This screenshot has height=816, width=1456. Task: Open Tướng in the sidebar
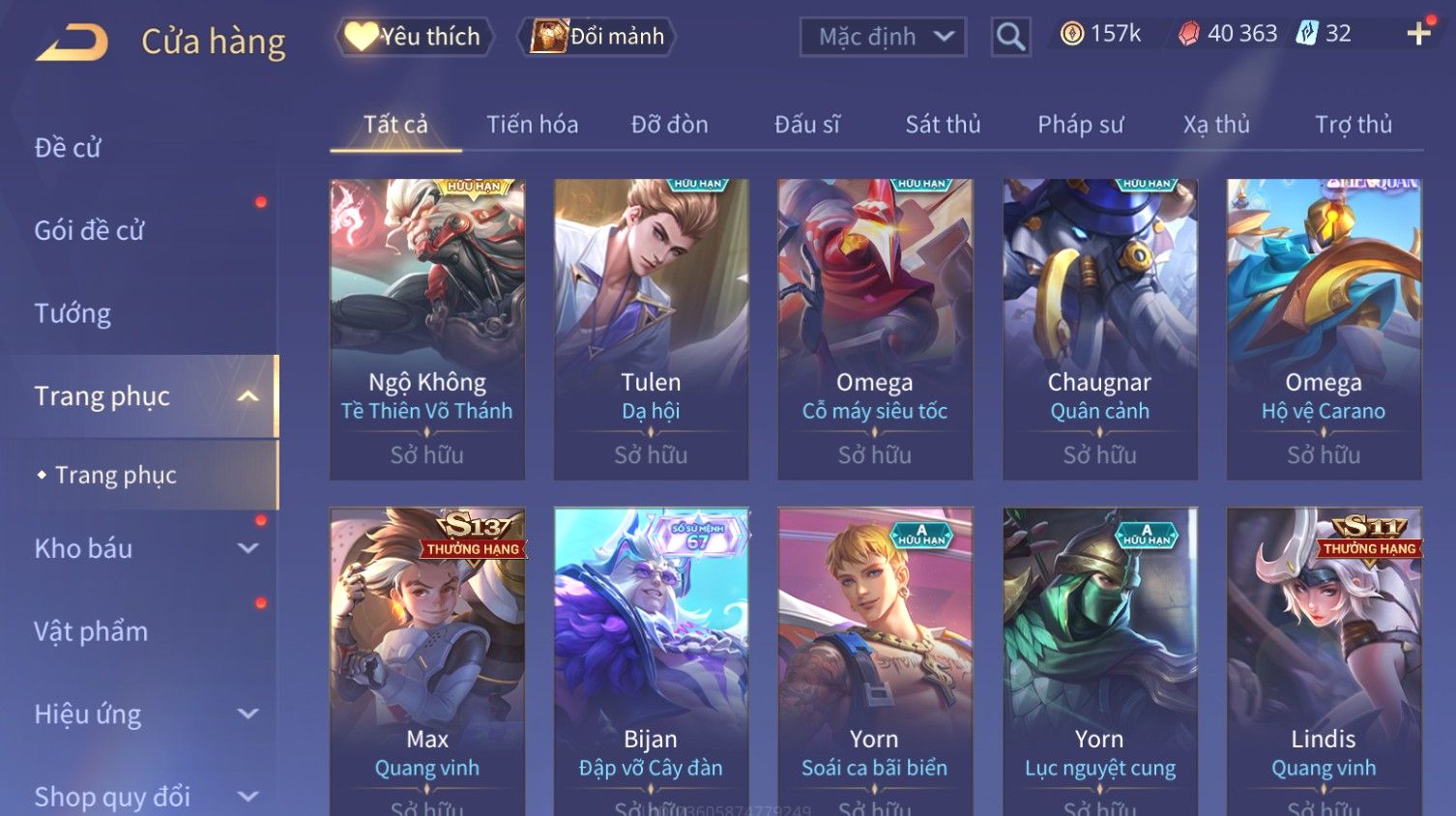coord(73,313)
